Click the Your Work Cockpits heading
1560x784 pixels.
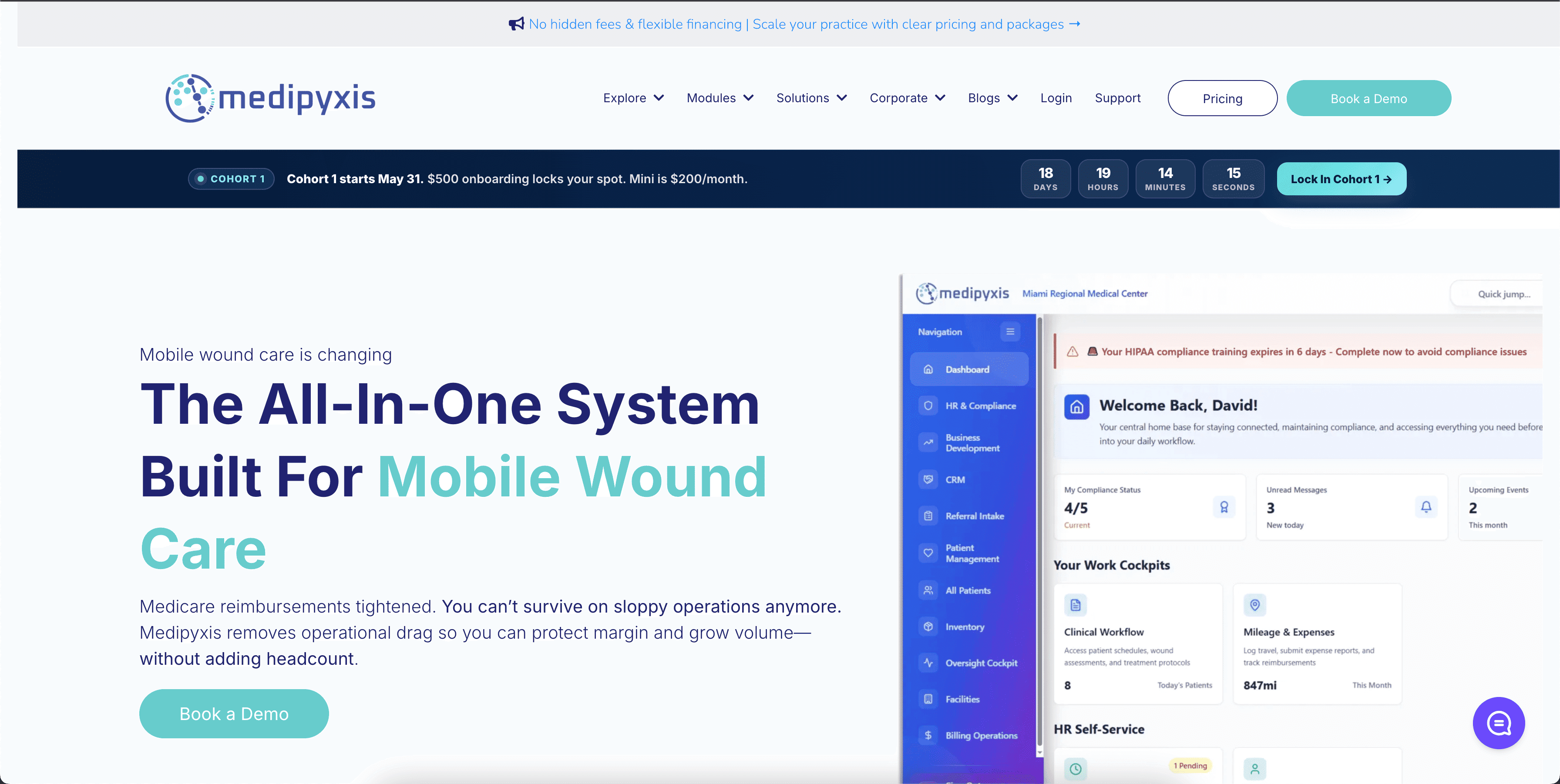click(x=1111, y=565)
